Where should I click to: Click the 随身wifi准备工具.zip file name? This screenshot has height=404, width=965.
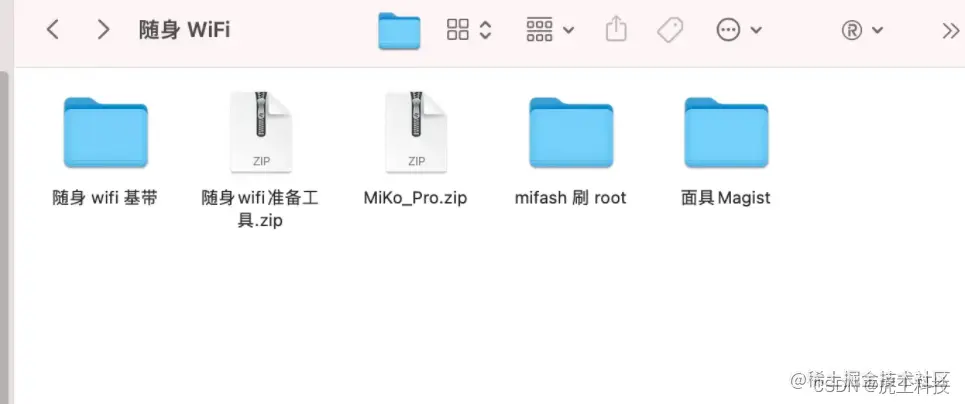(x=260, y=209)
